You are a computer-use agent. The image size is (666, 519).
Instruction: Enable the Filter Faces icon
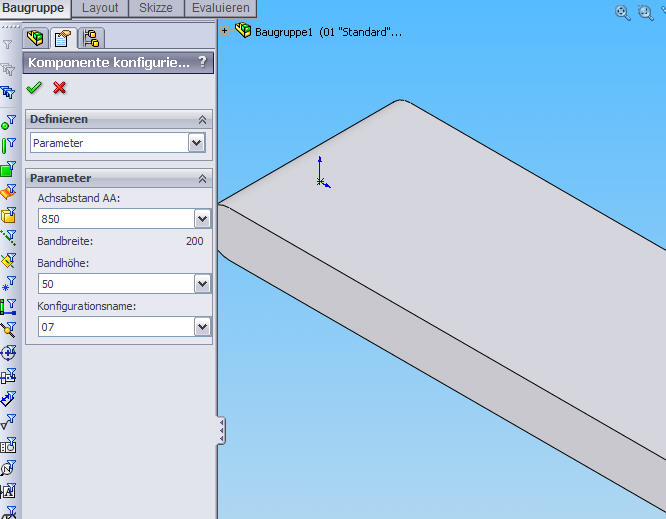pos(8,169)
